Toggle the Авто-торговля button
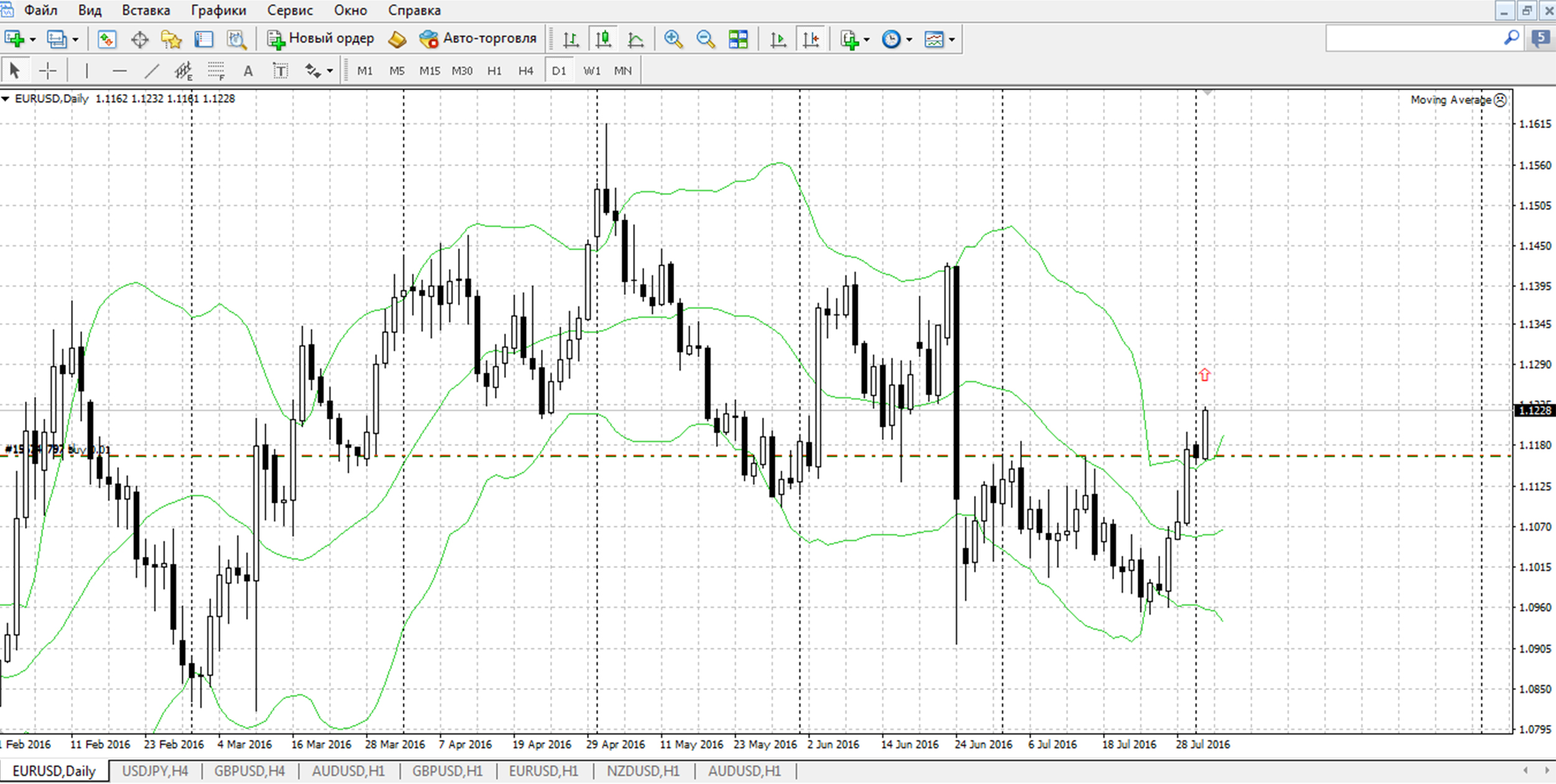 coord(478,39)
